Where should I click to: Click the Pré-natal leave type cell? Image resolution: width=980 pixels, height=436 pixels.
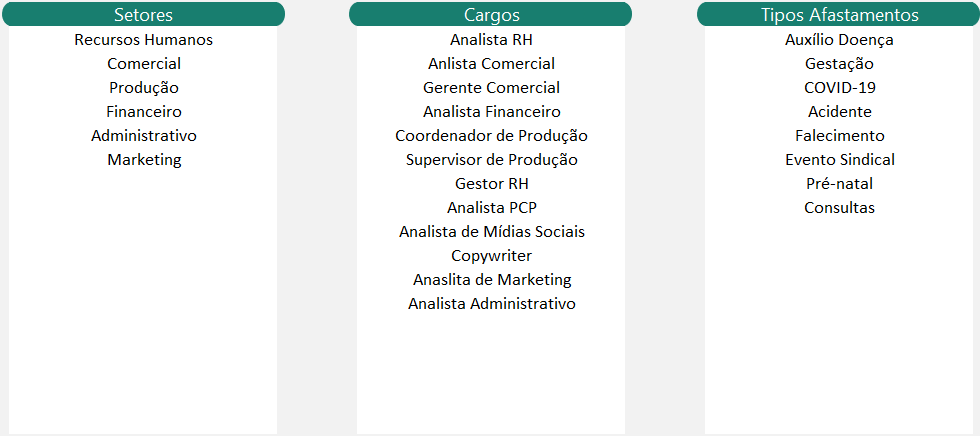point(839,184)
